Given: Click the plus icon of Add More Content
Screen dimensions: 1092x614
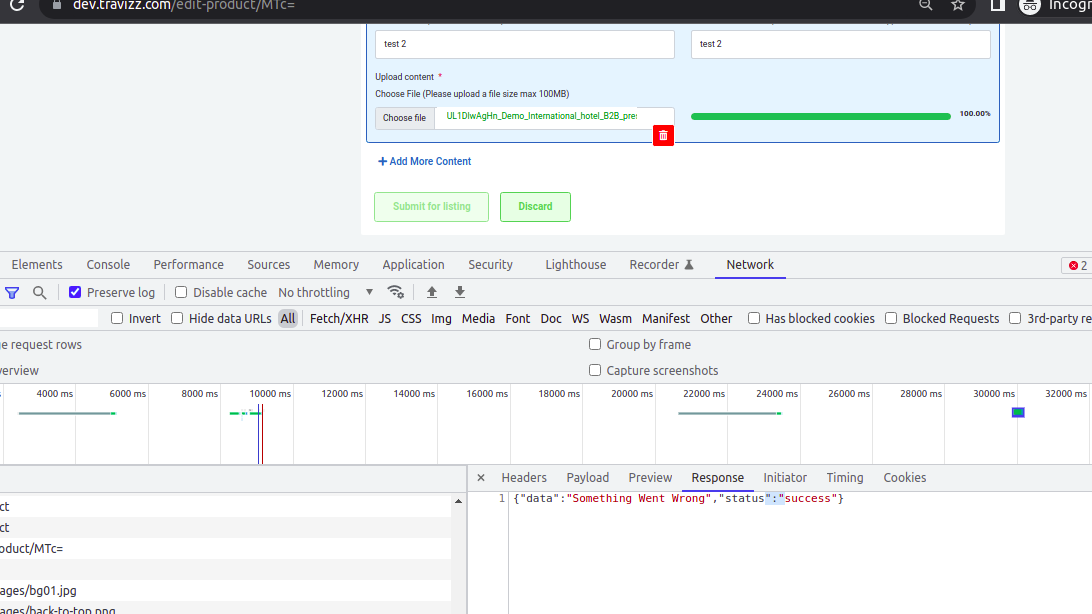Looking at the screenshot, I should coord(382,162).
